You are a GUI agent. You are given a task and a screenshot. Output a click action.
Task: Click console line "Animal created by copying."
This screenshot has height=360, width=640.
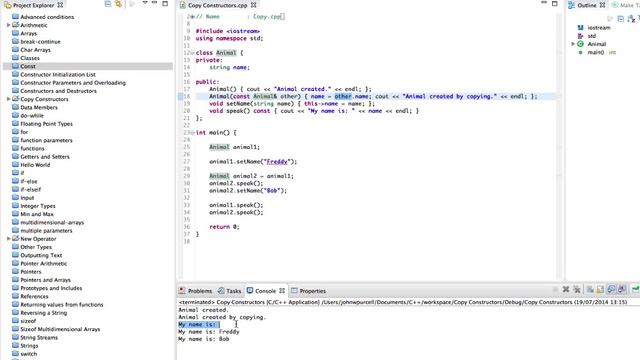[222, 317]
